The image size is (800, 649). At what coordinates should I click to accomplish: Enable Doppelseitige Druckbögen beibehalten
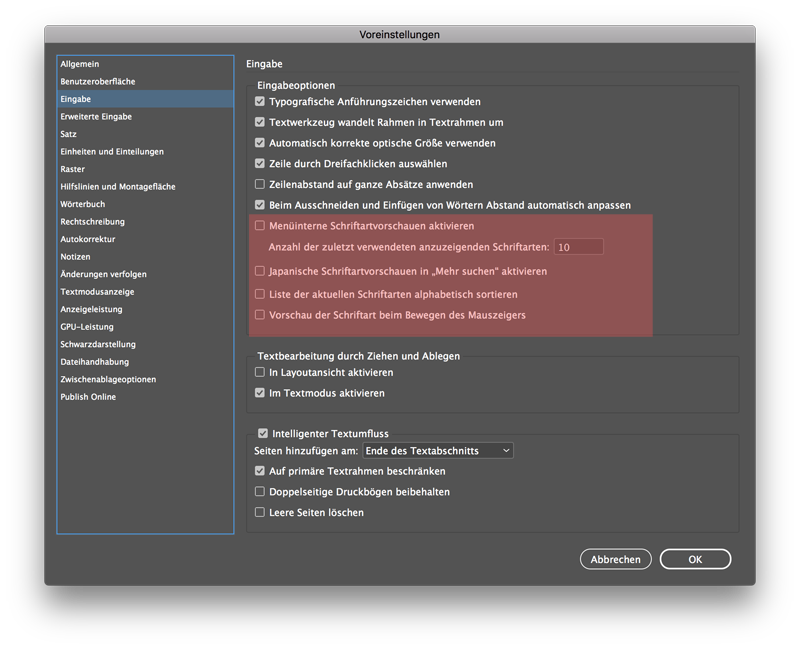click(260, 491)
